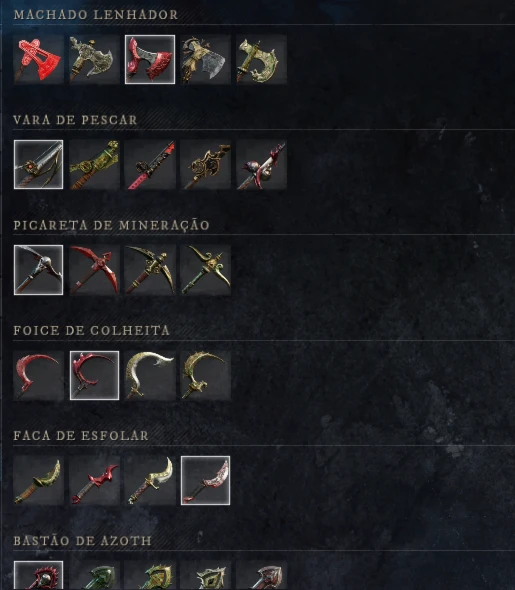Select the red-and-white fishing rod skin
515x590 pixels.
(x=261, y=165)
